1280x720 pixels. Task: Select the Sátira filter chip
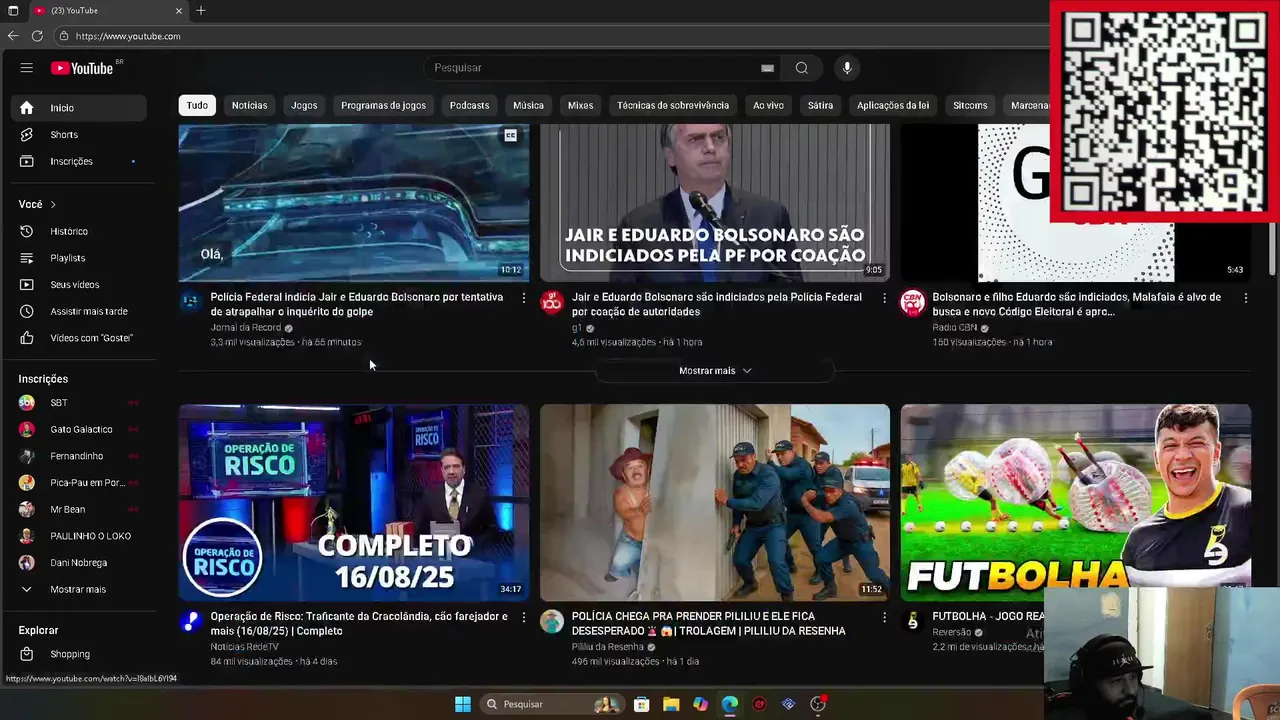820,105
